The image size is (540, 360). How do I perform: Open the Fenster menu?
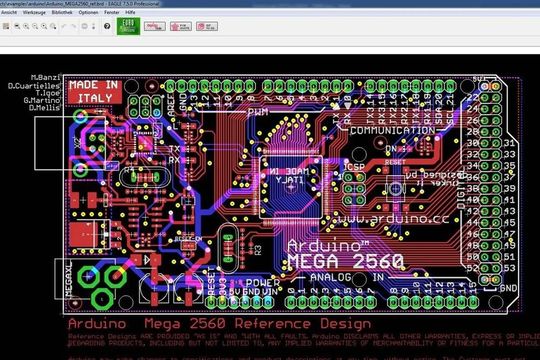coord(112,12)
